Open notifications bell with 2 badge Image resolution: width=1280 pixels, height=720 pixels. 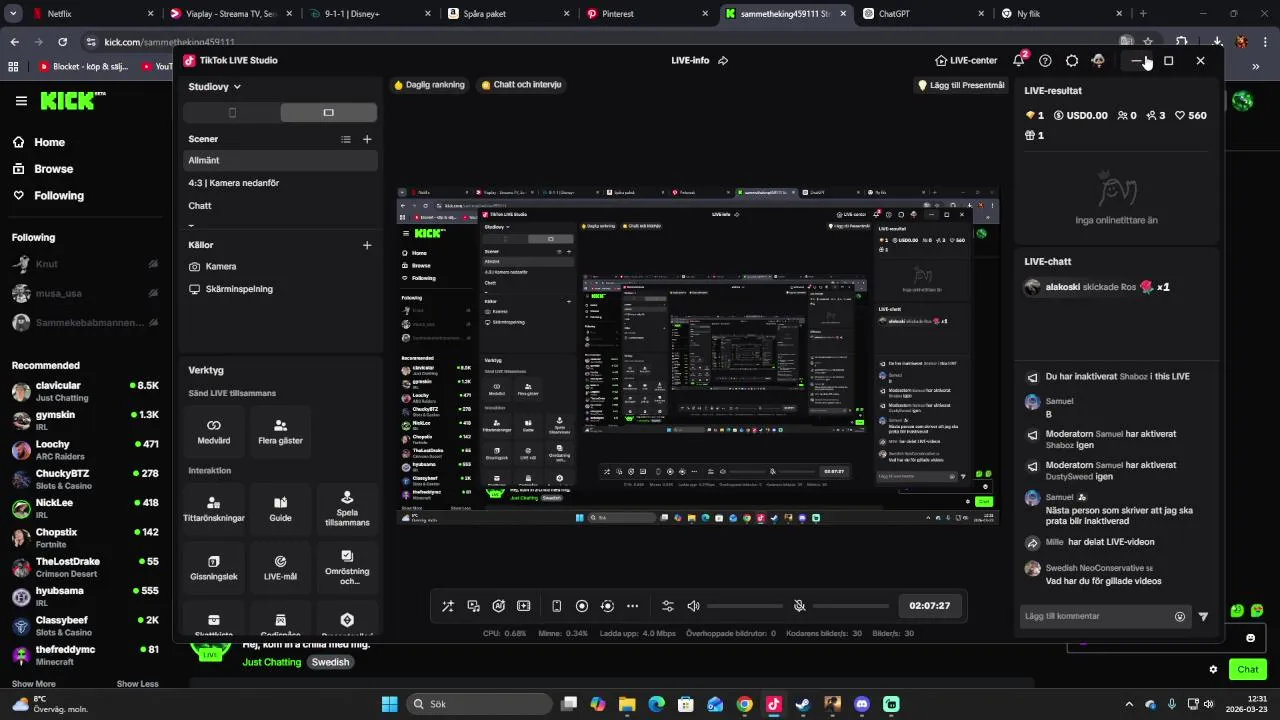point(1019,60)
